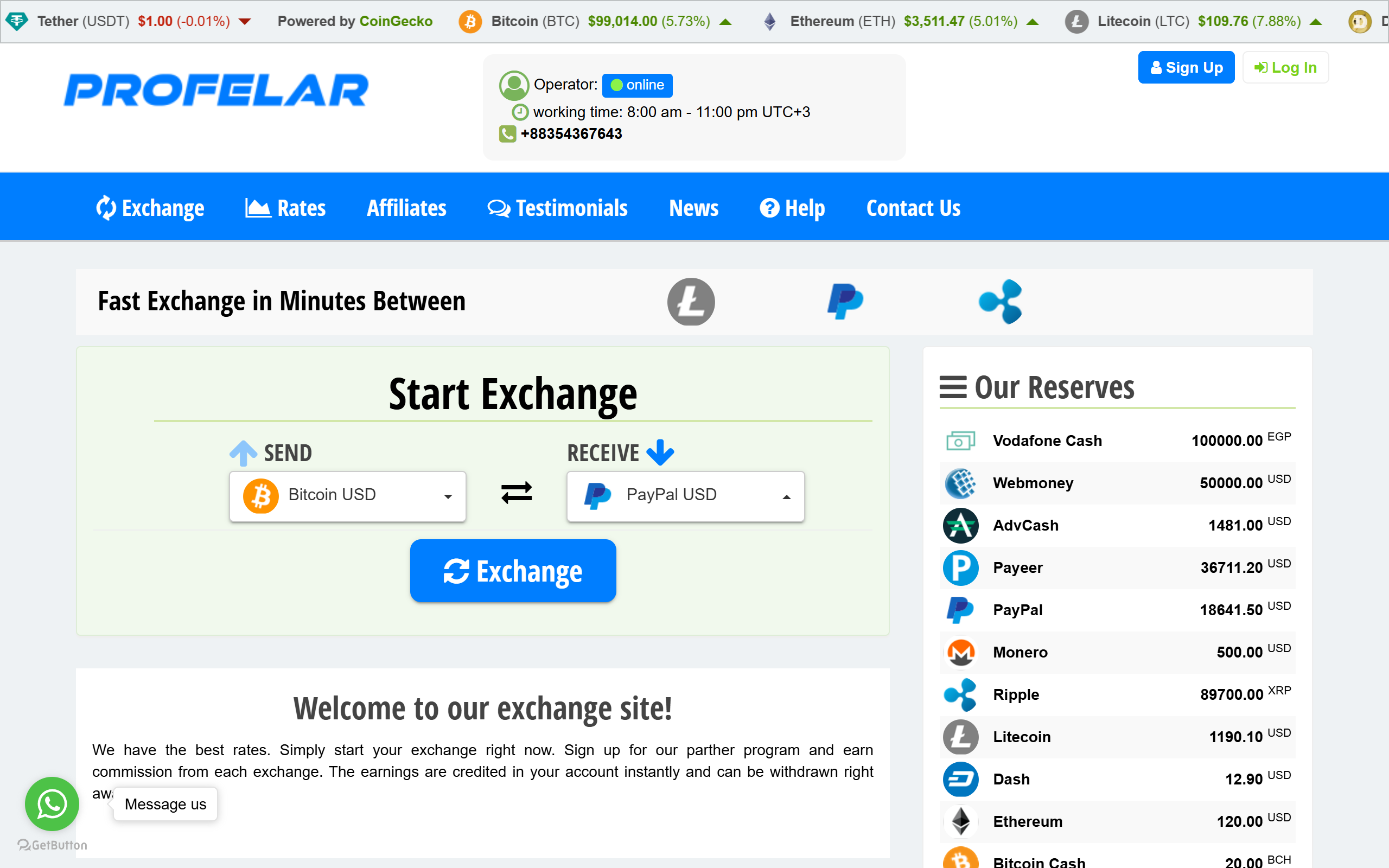Screen dimensions: 1389x868
Task: Open the Exchange menu item
Action: 150,208
